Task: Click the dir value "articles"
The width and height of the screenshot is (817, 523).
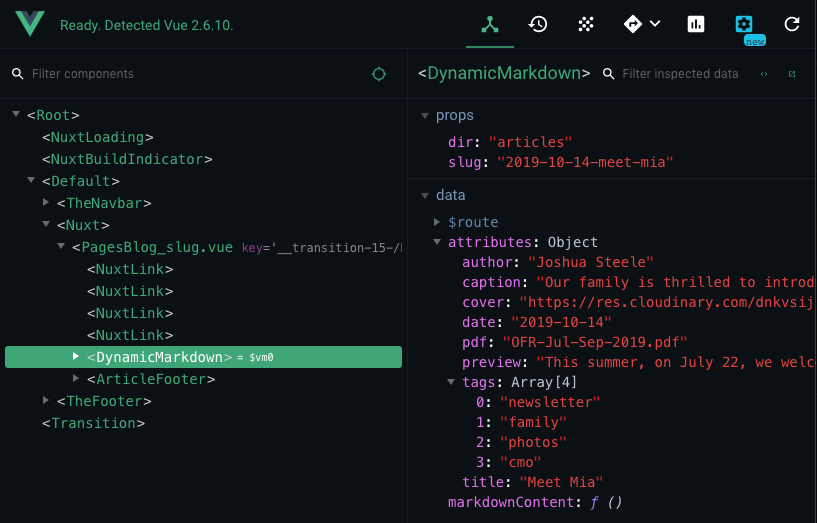Action: (x=530, y=142)
